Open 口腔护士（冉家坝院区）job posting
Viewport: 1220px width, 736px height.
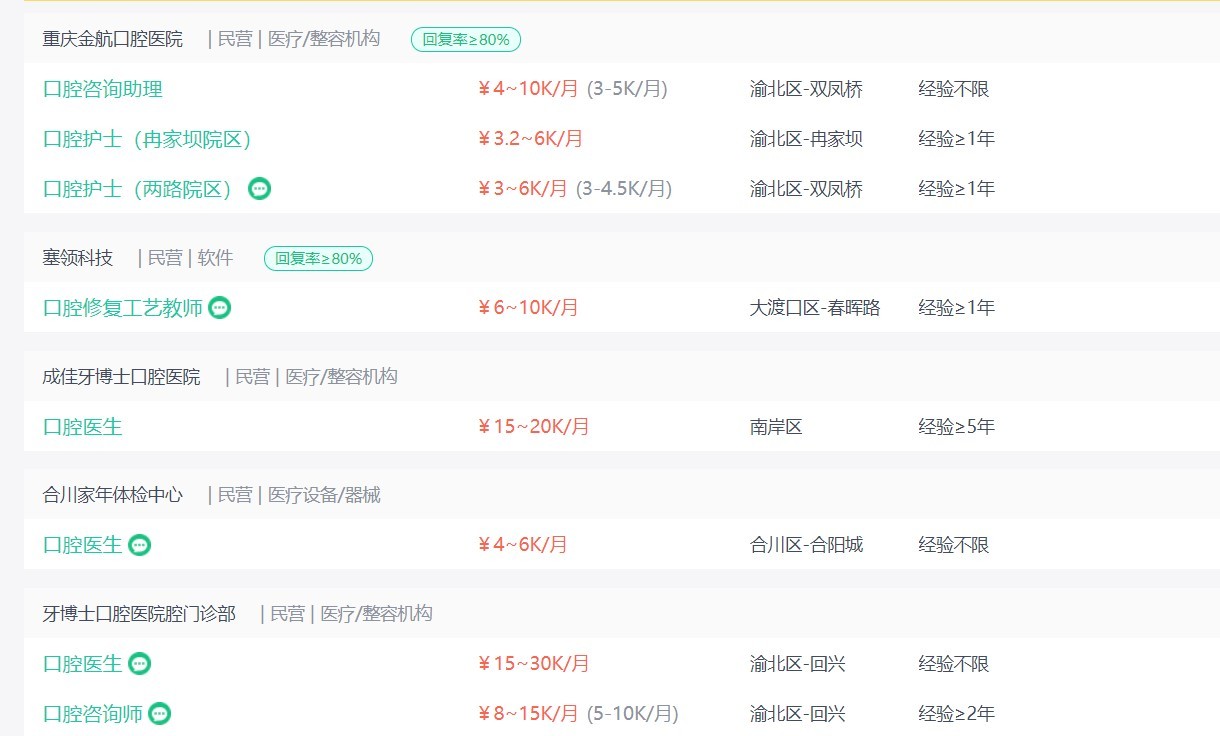(147, 139)
